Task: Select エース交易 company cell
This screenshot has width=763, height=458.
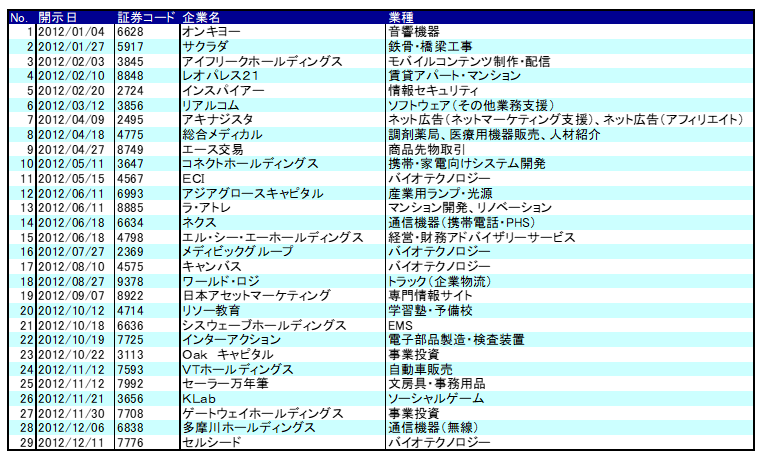Action: [212, 149]
